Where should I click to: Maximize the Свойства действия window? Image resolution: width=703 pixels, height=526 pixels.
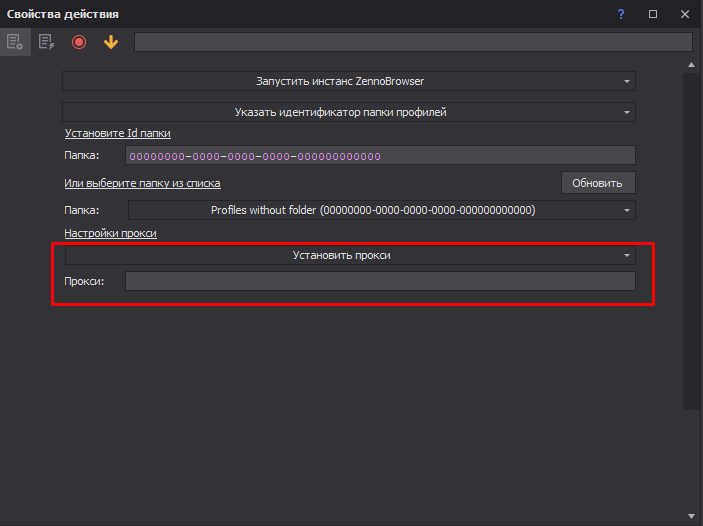(653, 14)
